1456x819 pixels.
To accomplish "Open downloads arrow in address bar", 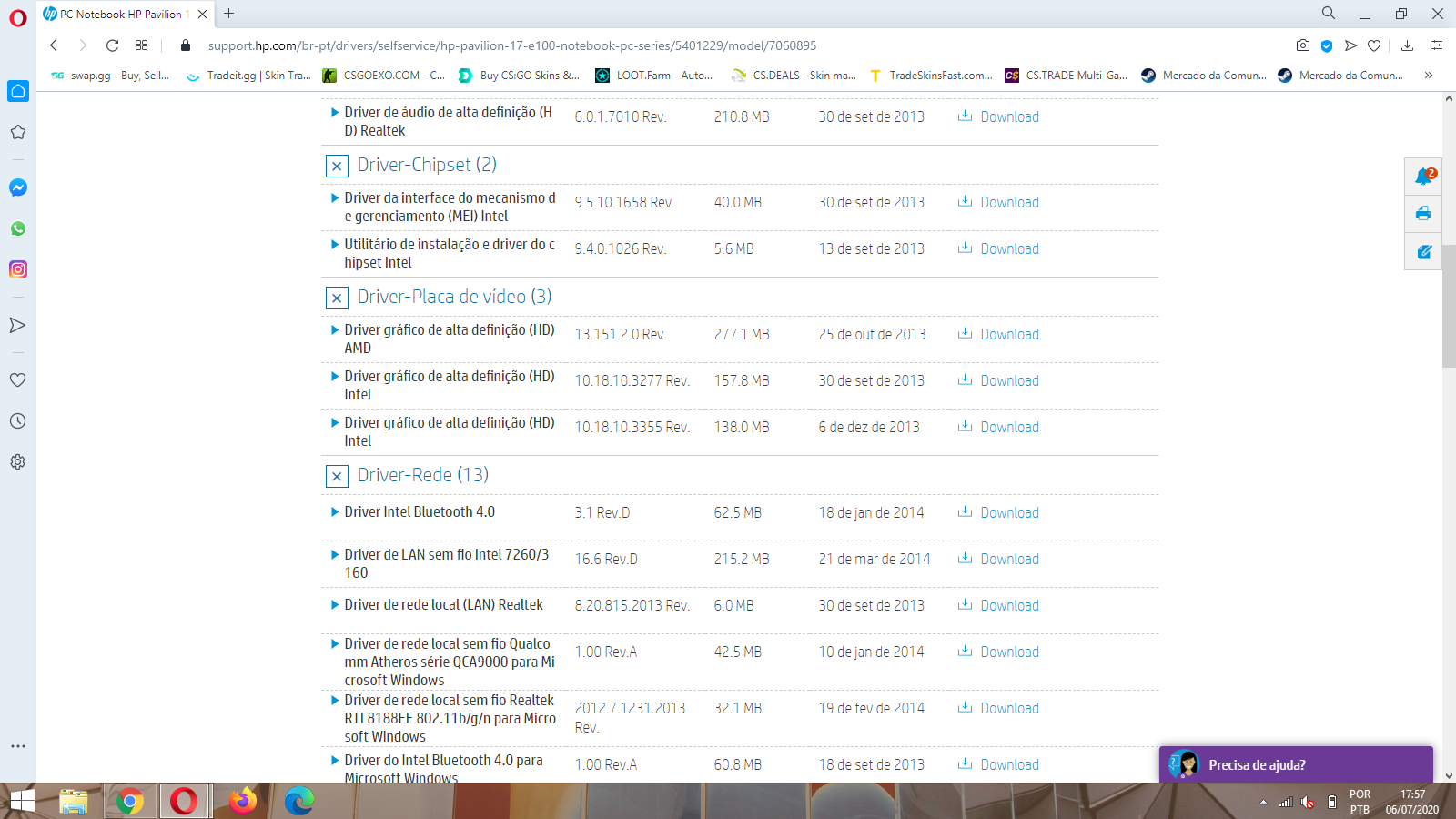I will [x=1407, y=45].
